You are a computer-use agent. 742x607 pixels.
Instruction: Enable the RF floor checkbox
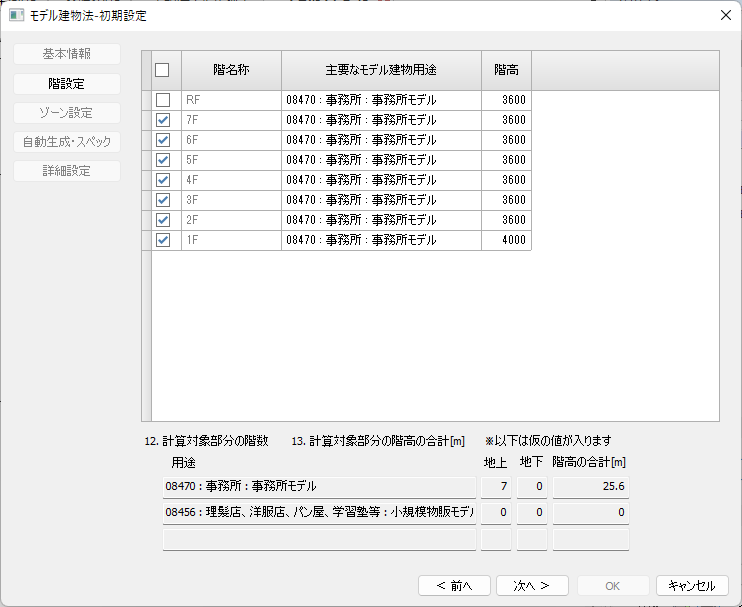point(163,100)
